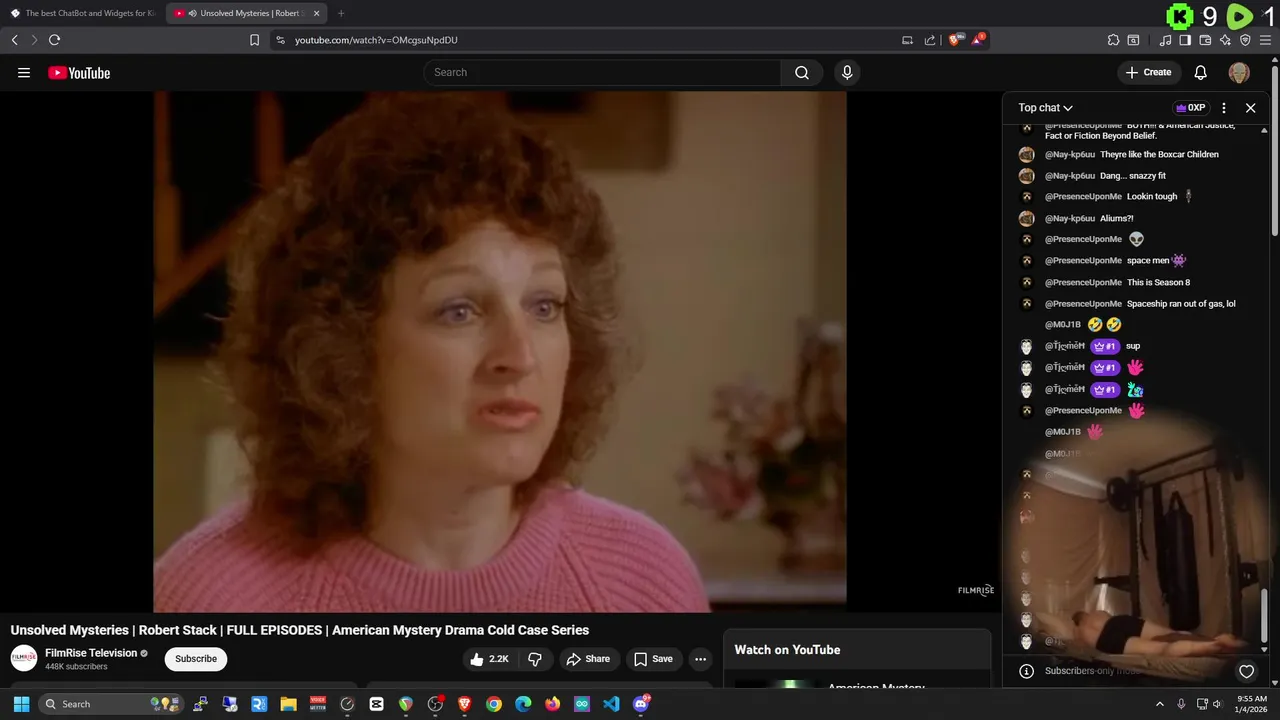Share the Unsolved Mysteries video
Image resolution: width=1280 pixels, height=720 pixels.
pyautogui.click(x=588, y=659)
